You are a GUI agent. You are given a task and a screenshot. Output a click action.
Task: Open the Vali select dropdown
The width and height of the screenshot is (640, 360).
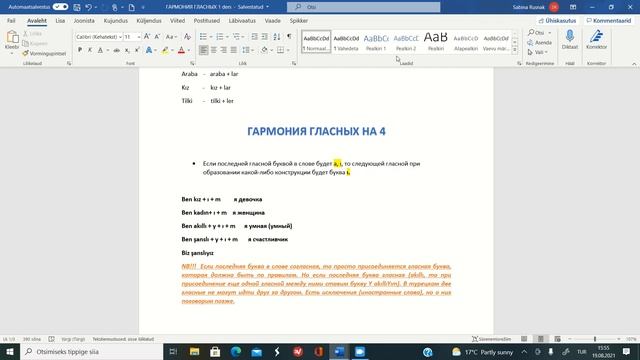pyautogui.click(x=537, y=52)
